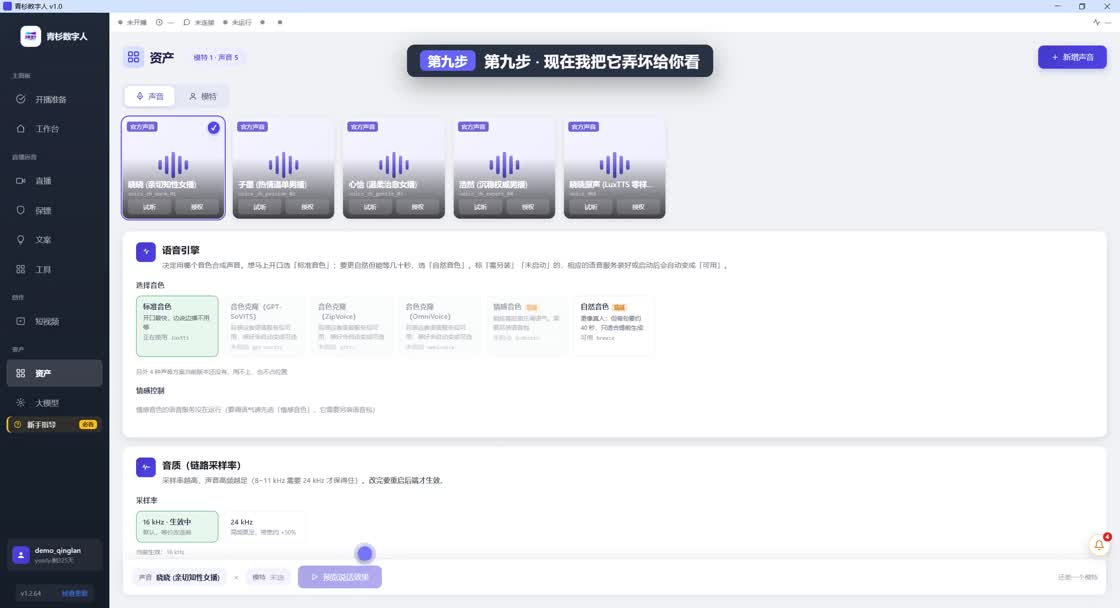
Task: Click waveform icon on 浩然 voice card
Action: pos(504,164)
